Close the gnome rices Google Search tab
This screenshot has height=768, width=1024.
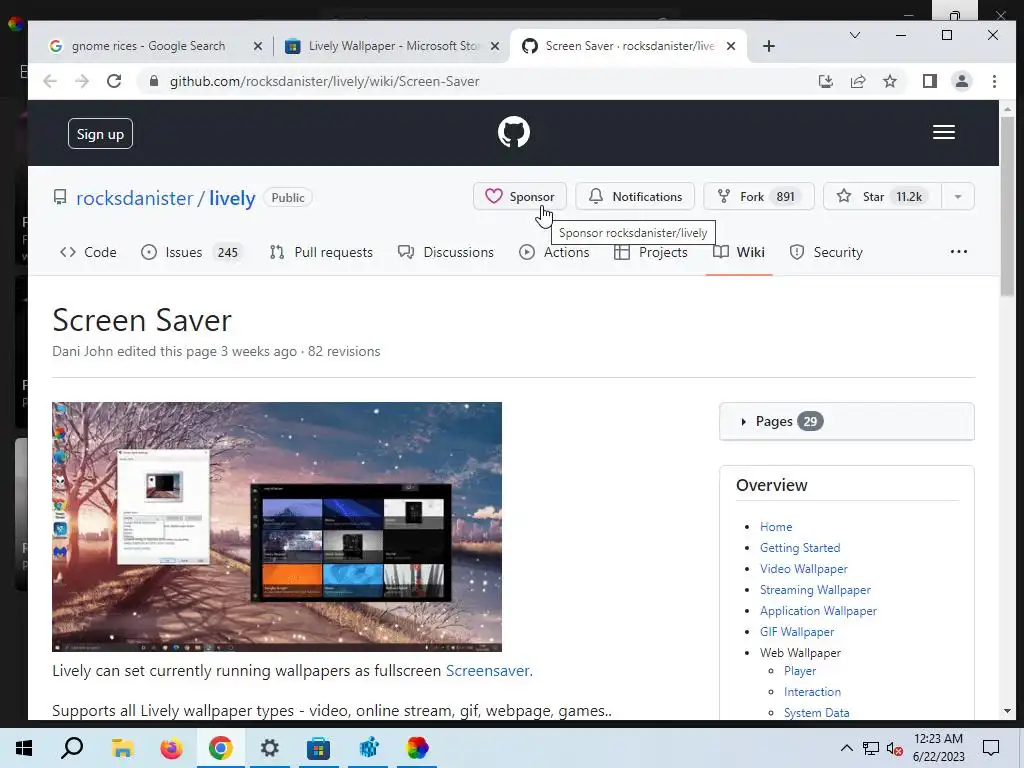coord(257,46)
